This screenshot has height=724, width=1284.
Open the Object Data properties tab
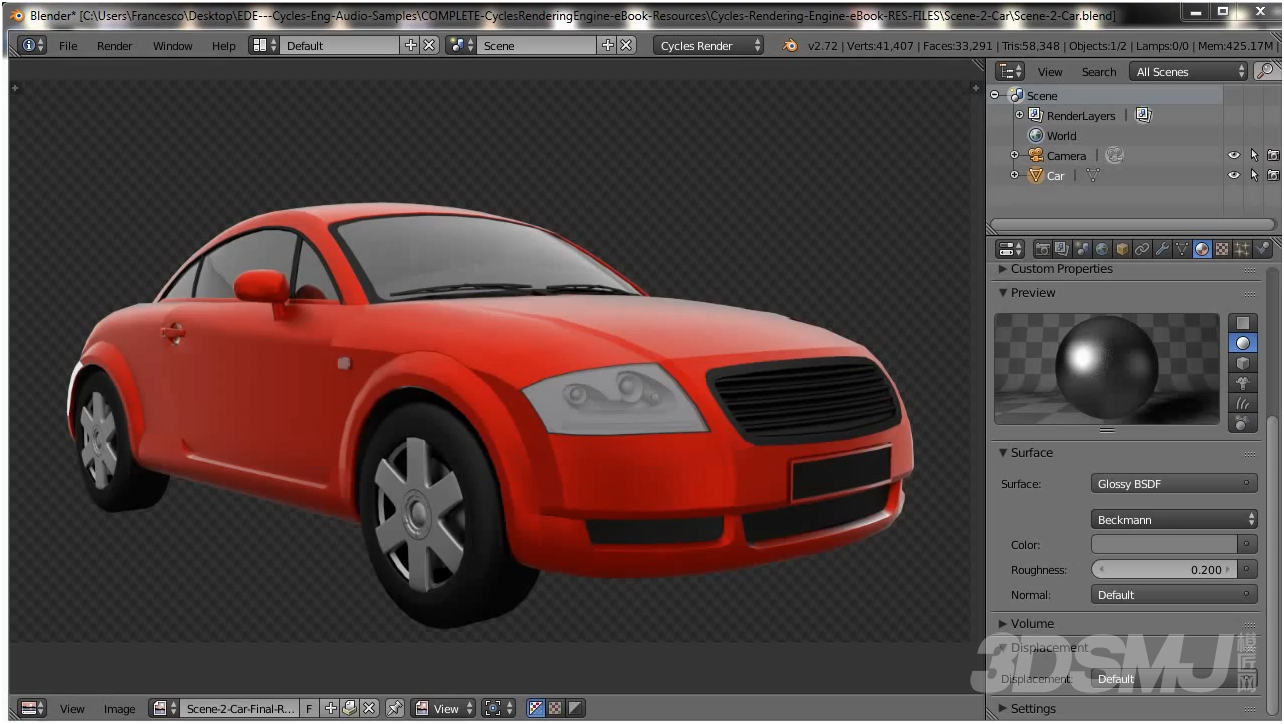pos(1182,249)
